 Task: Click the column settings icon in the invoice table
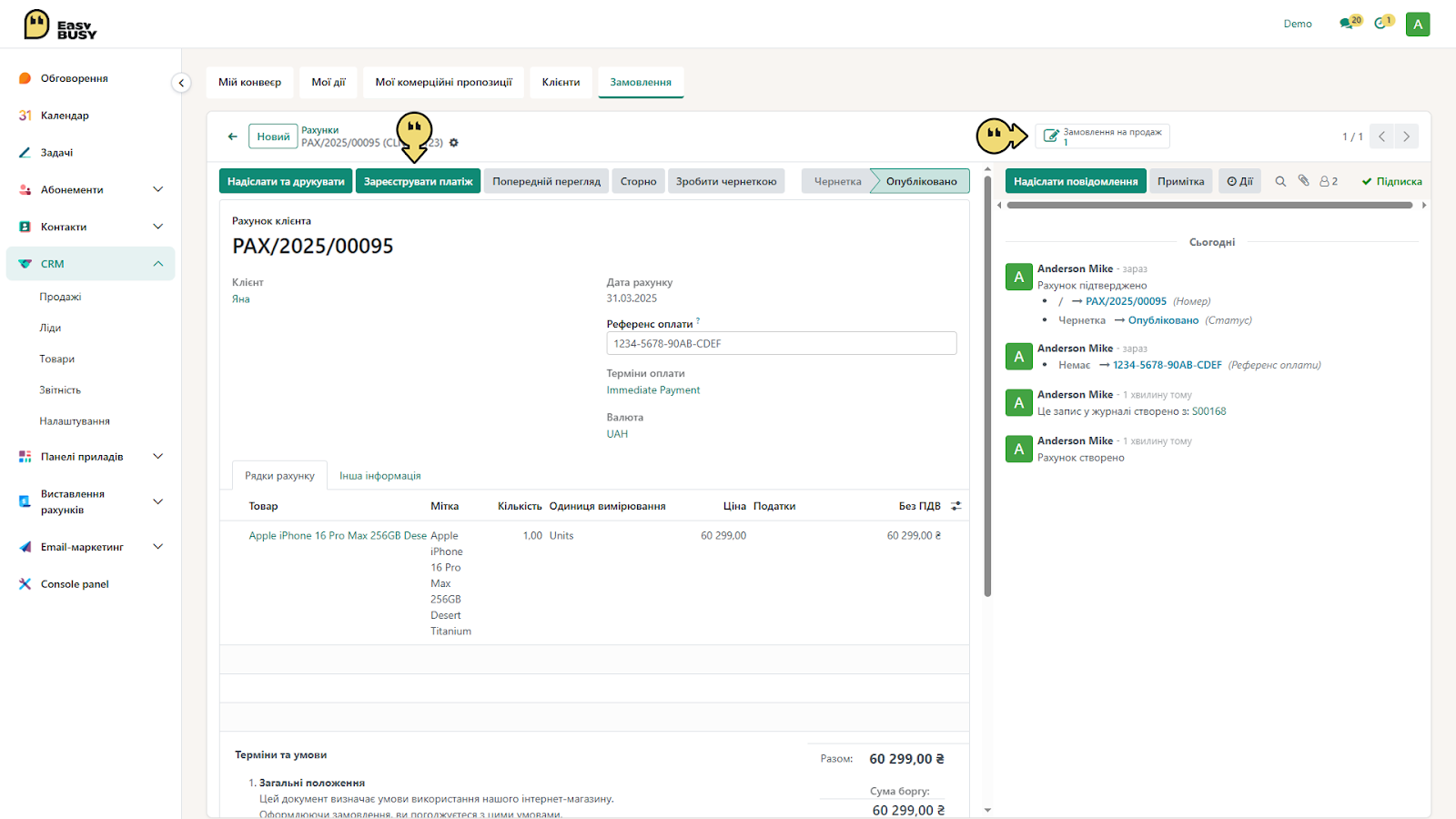pos(955,506)
